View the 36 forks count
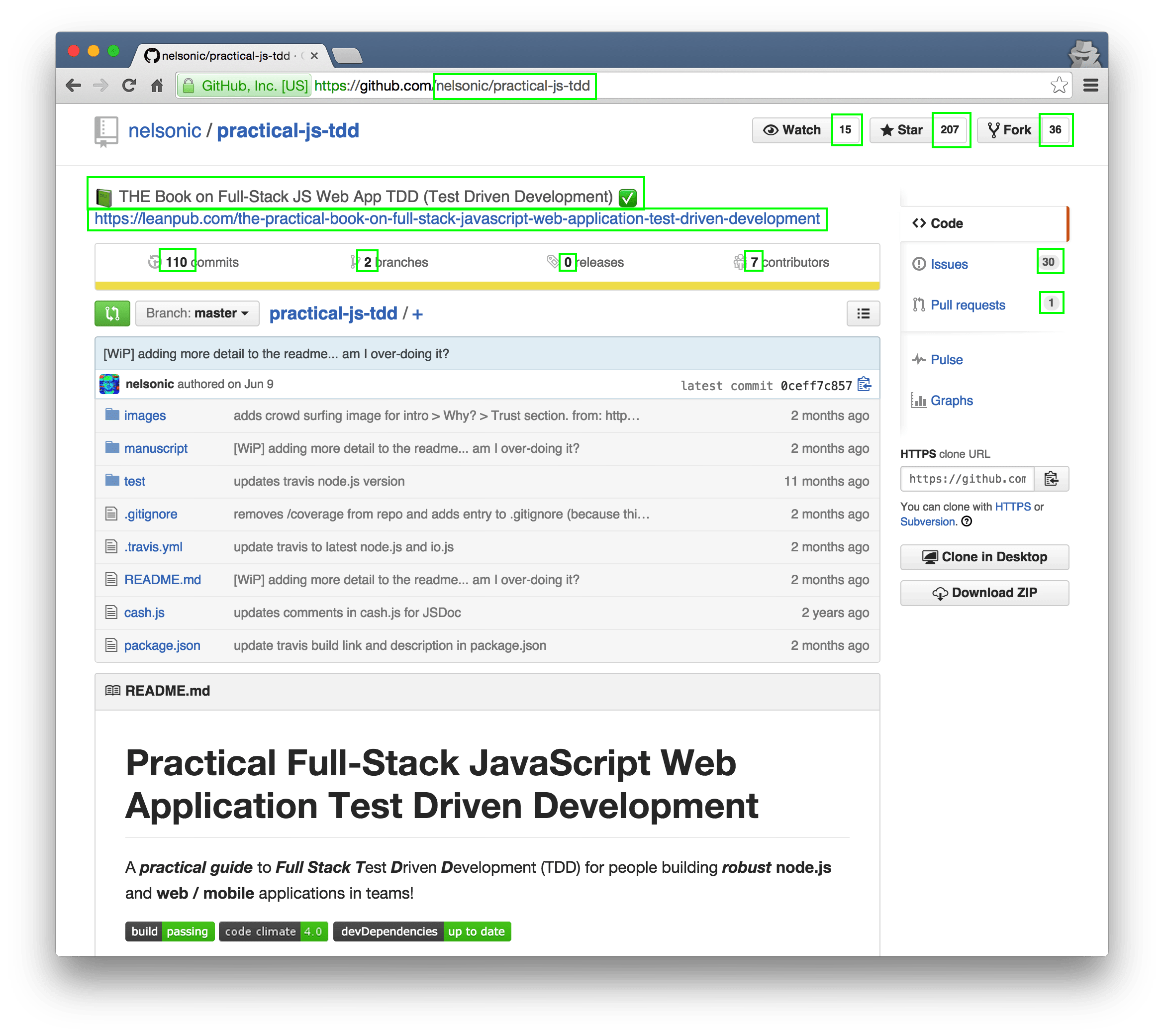The width and height of the screenshot is (1164, 1036). (x=1056, y=130)
